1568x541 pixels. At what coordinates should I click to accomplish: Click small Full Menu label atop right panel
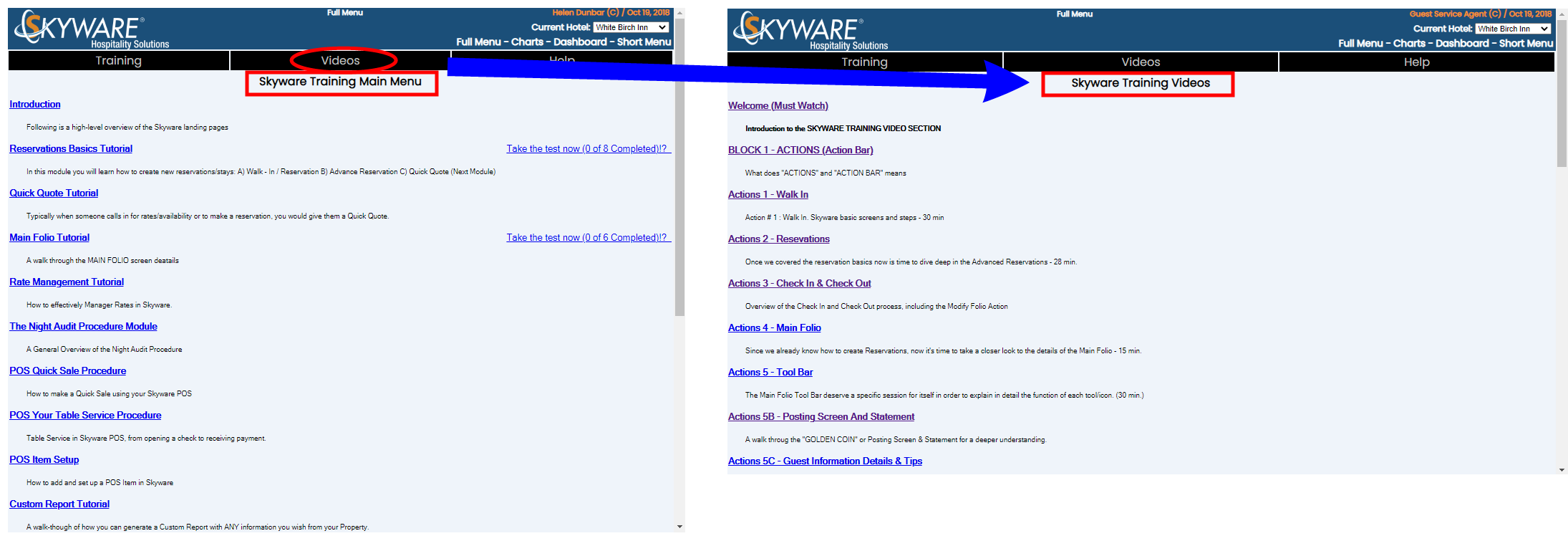[x=1075, y=14]
